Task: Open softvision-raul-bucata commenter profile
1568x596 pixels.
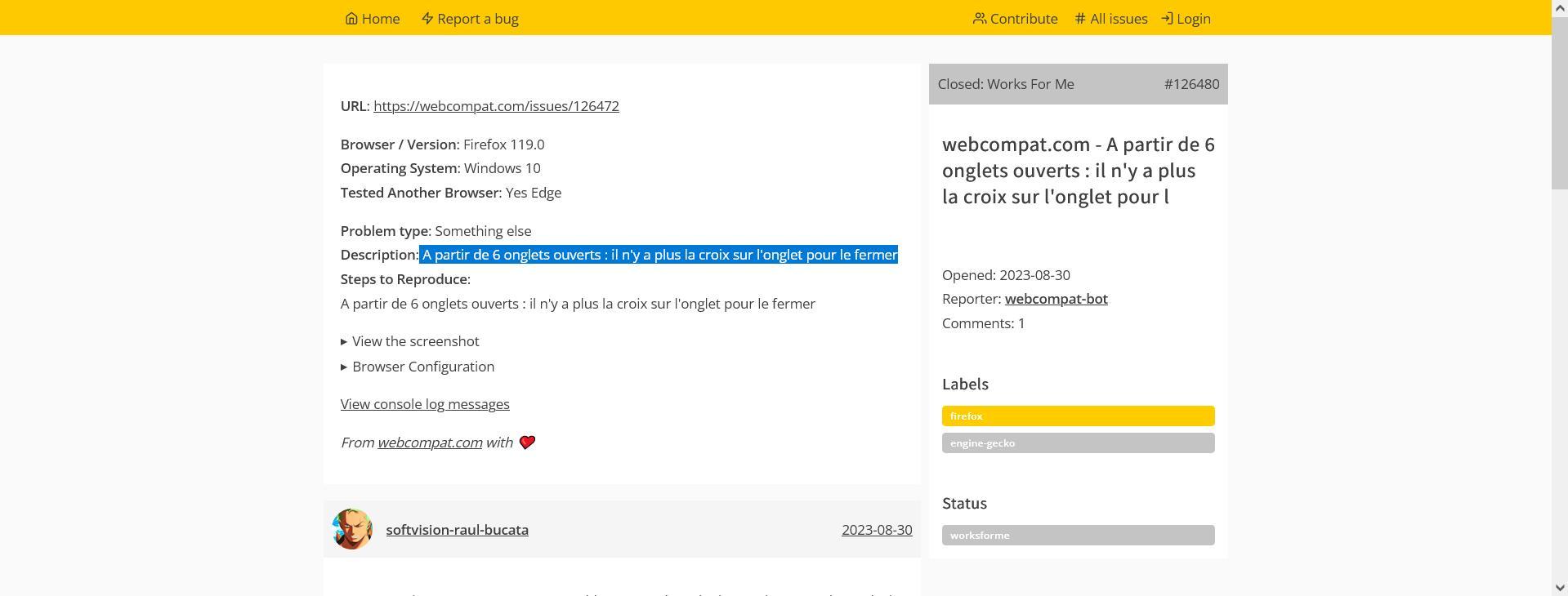Action: 457,530
